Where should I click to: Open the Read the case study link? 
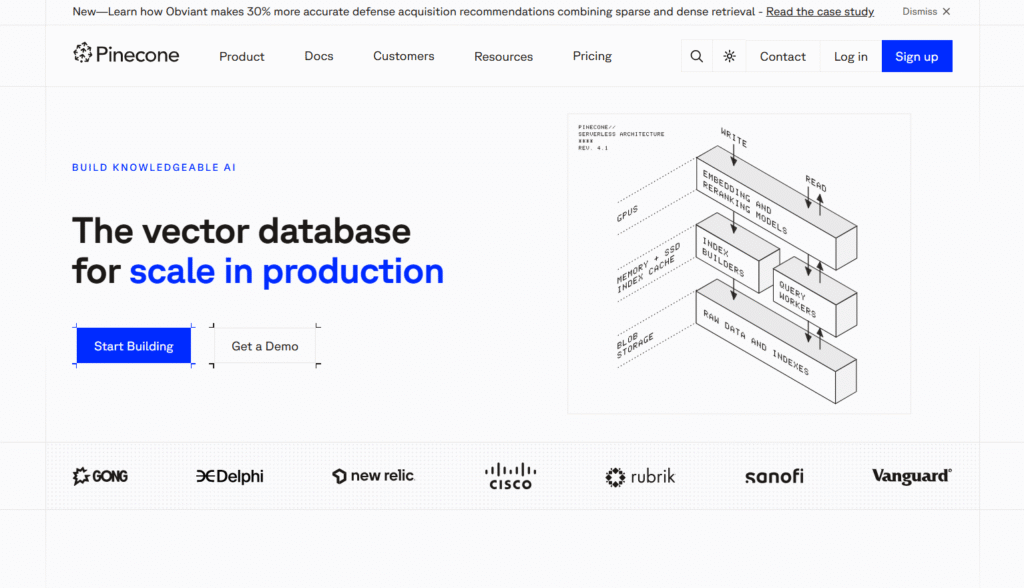(x=820, y=12)
